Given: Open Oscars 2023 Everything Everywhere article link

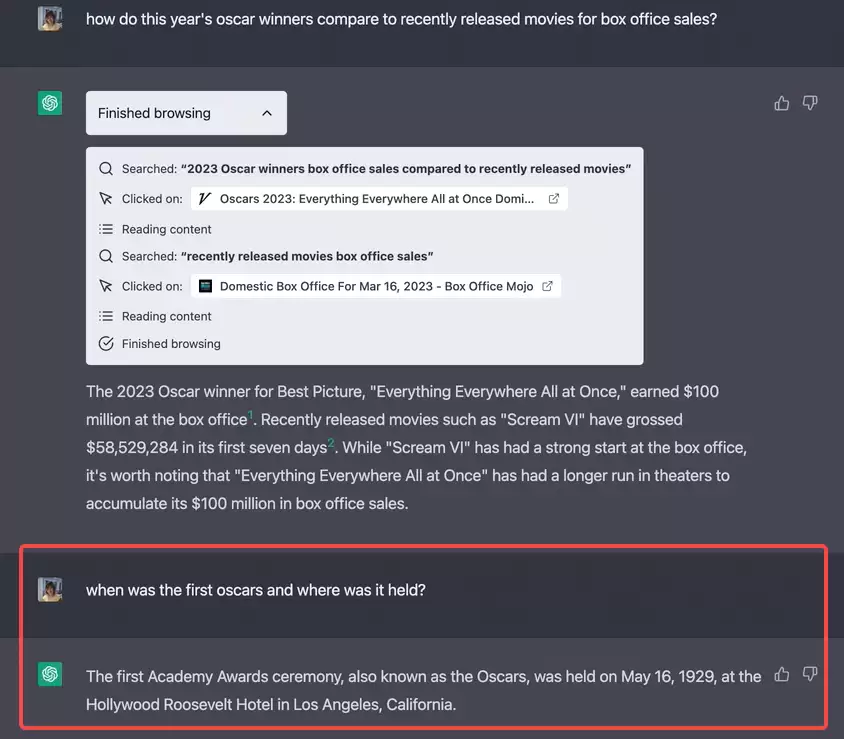Looking at the screenshot, I should pos(379,199).
